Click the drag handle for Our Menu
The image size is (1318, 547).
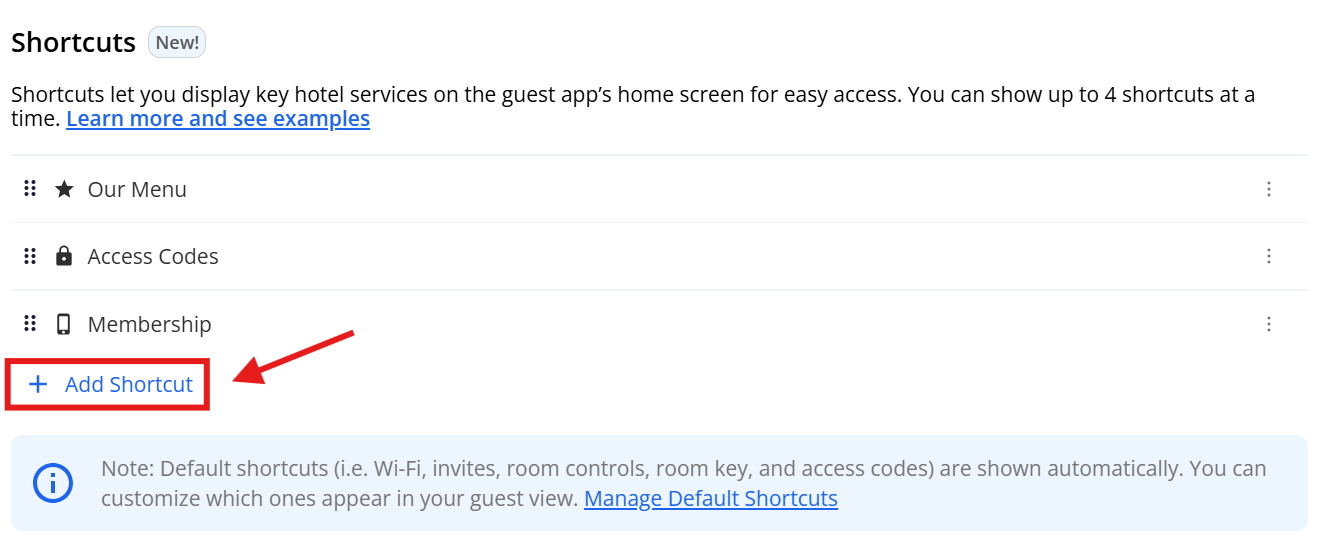(30, 189)
